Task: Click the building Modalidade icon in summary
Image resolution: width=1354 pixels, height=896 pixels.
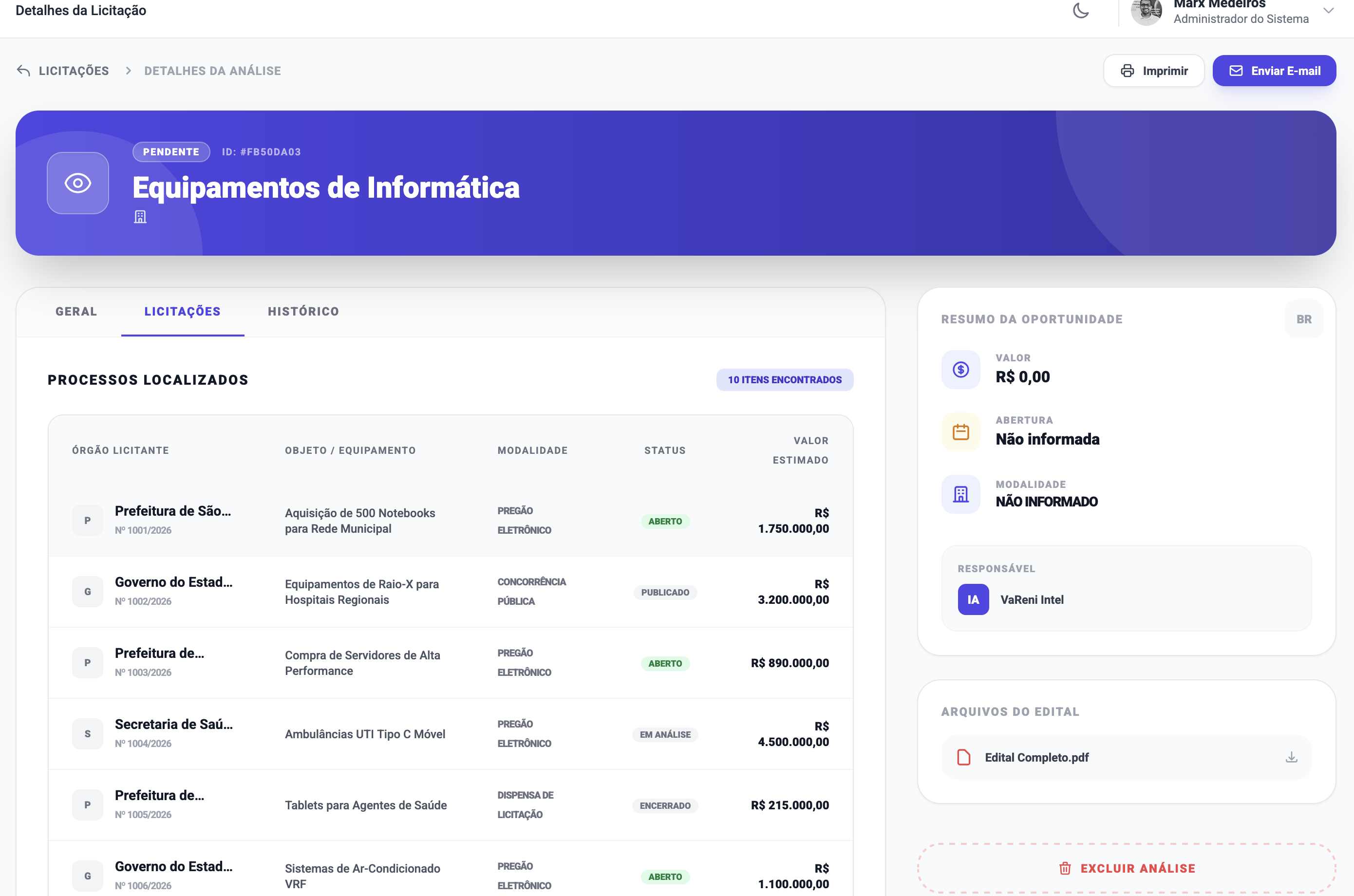Action: 961,494
